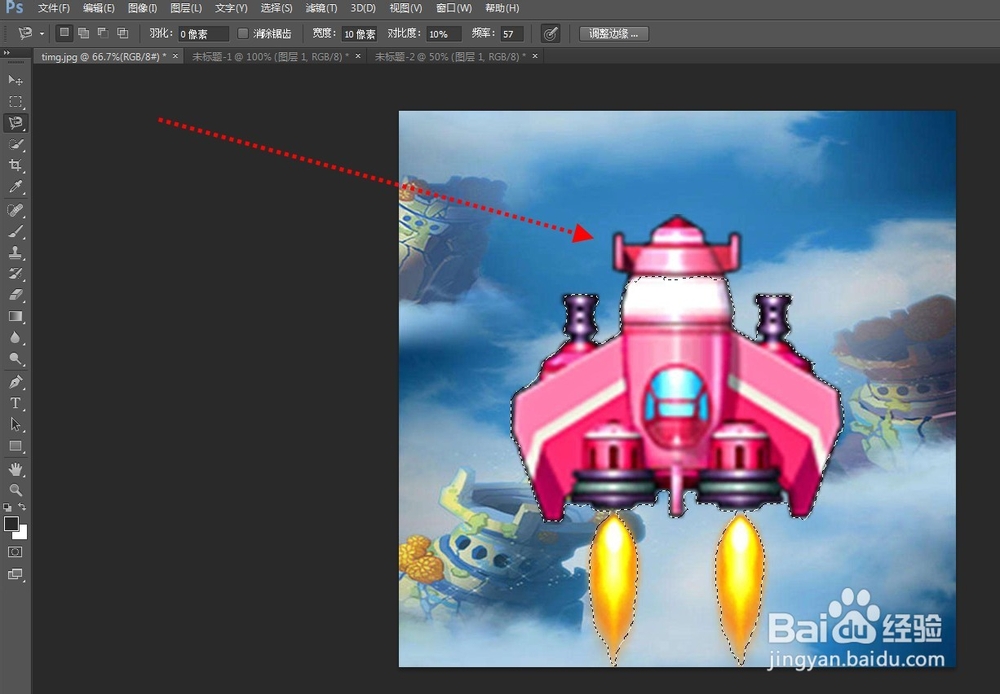Open the 编辑(E) menu
1000x694 pixels.
pyautogui.click(x=99, y=8)
